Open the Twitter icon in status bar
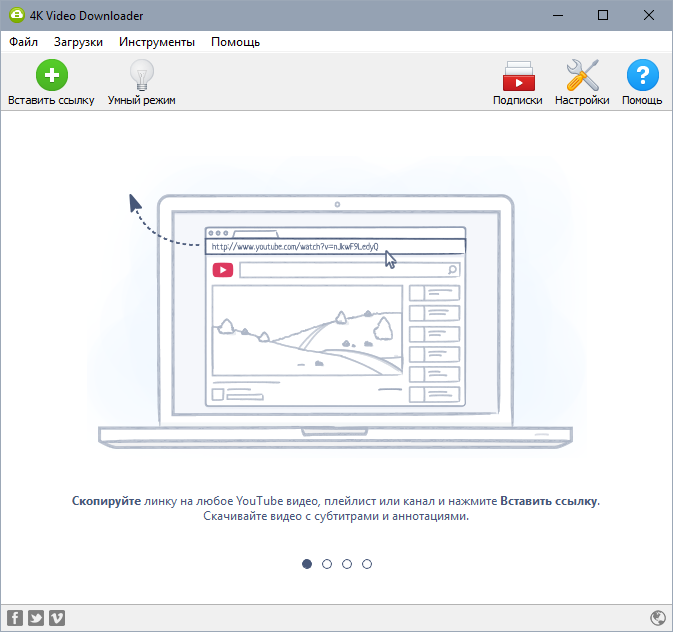The image size is (673, 632). point(36,618)
